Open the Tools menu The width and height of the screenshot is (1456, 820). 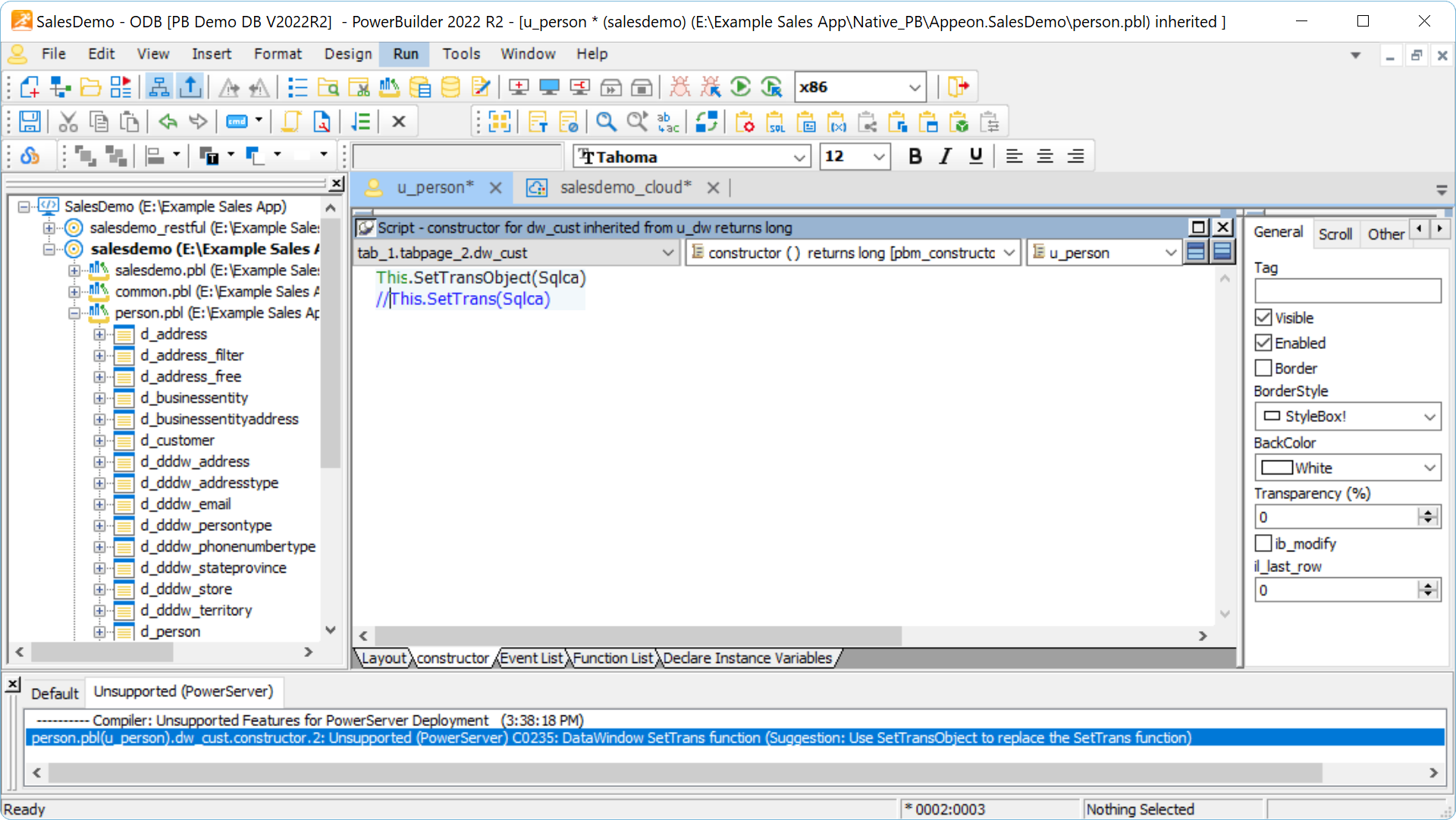point(461,54)
